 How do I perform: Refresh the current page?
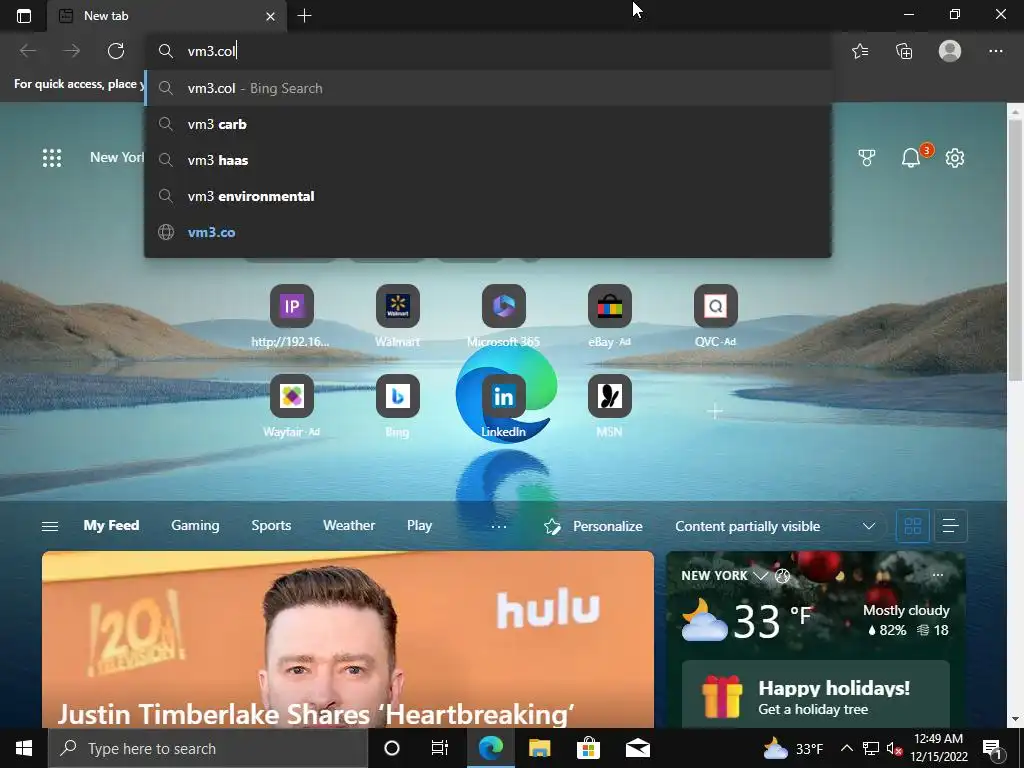point(116,51)
